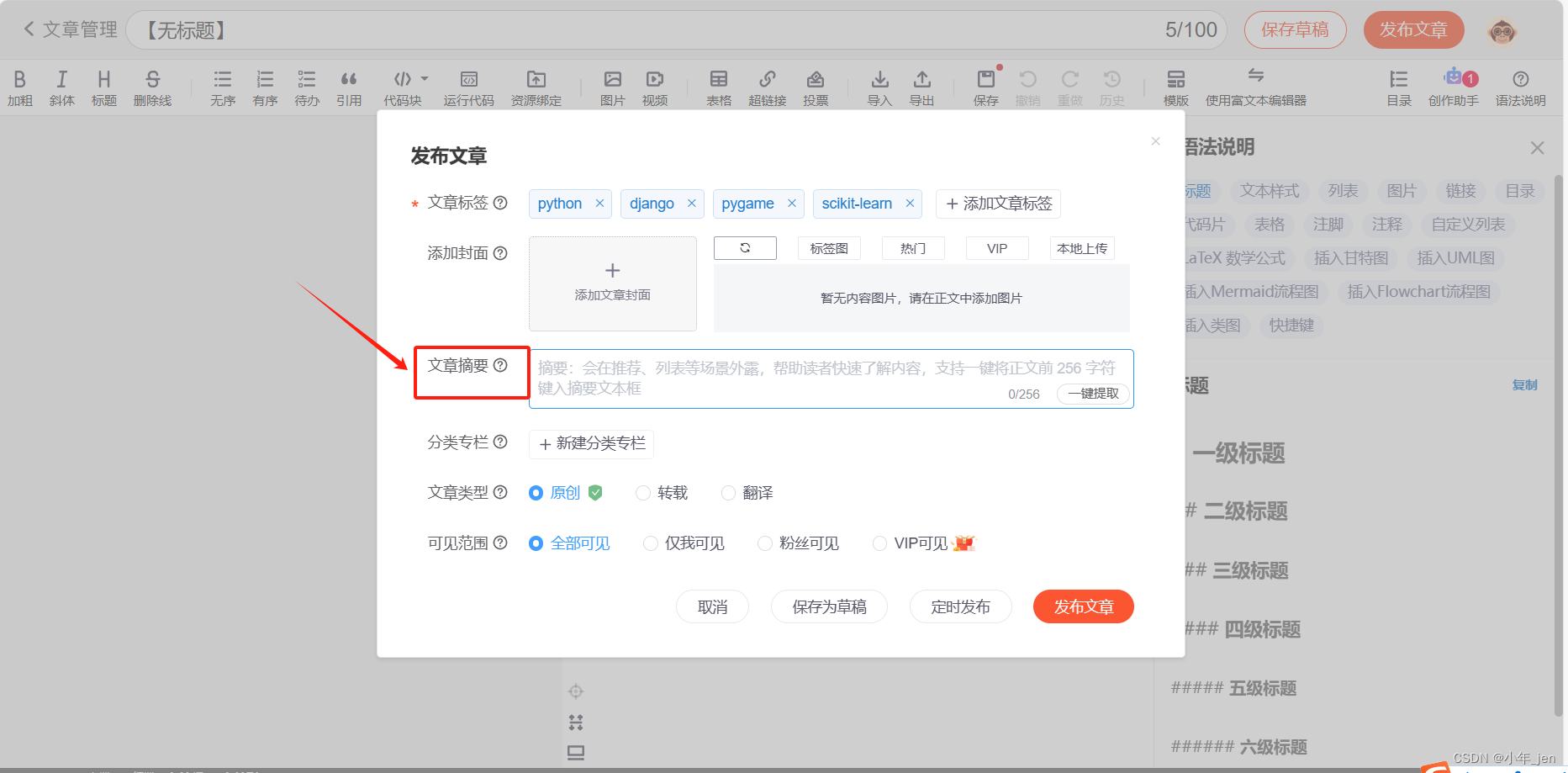Switch to rich text editor

pyautogui.click(x=1256, y=87)
